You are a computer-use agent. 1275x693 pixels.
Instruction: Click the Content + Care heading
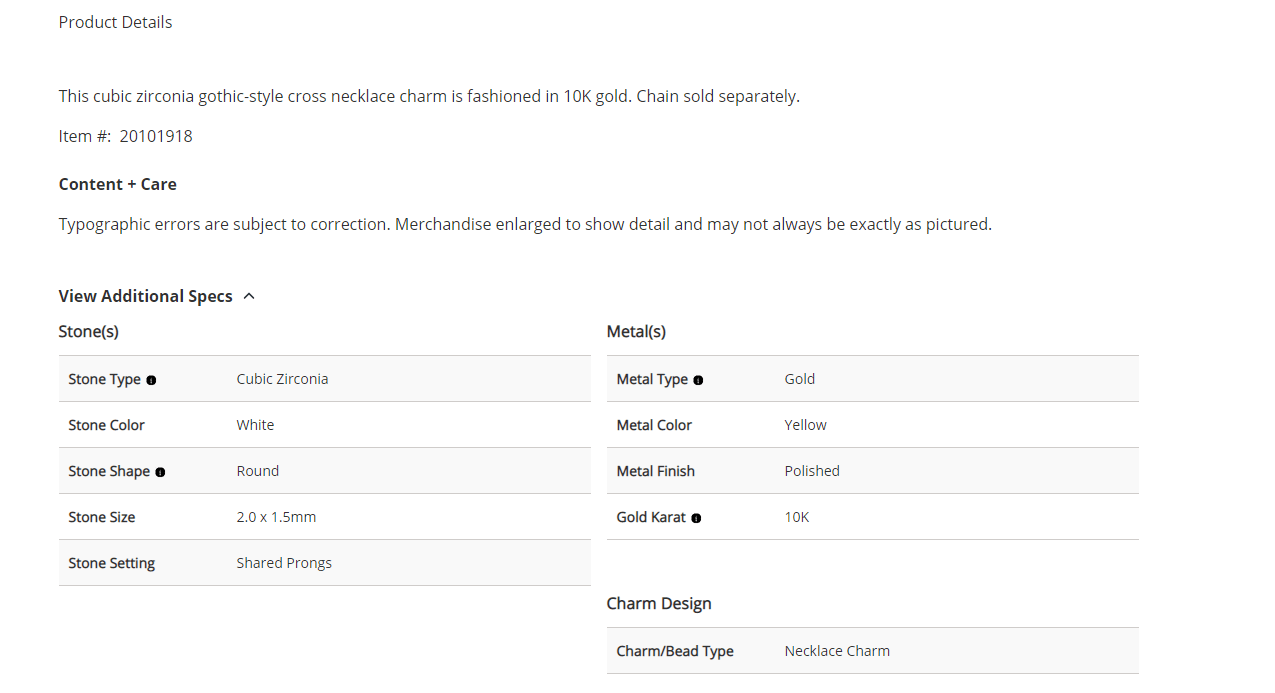[x=117, y=184]
